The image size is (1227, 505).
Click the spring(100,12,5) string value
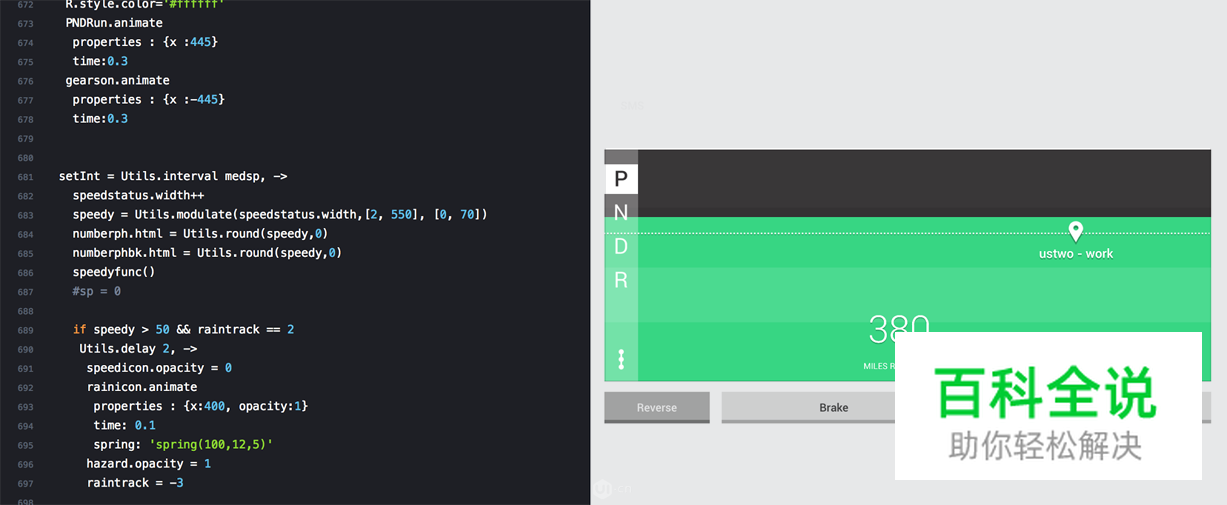[x=211, y=444]
